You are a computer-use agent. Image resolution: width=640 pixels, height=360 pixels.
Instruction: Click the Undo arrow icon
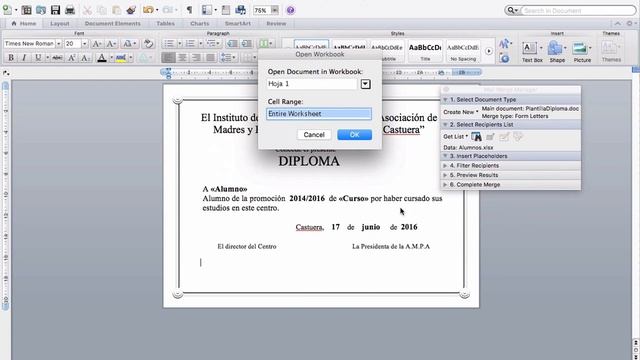click(x=148, y=10)
